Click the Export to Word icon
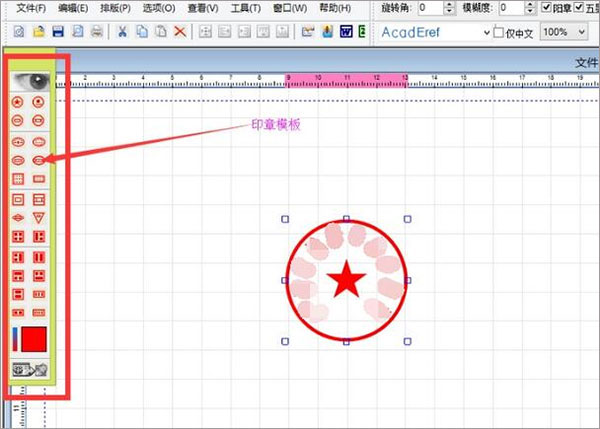Viewport: 600px width, 429px height. pos(346,31)
